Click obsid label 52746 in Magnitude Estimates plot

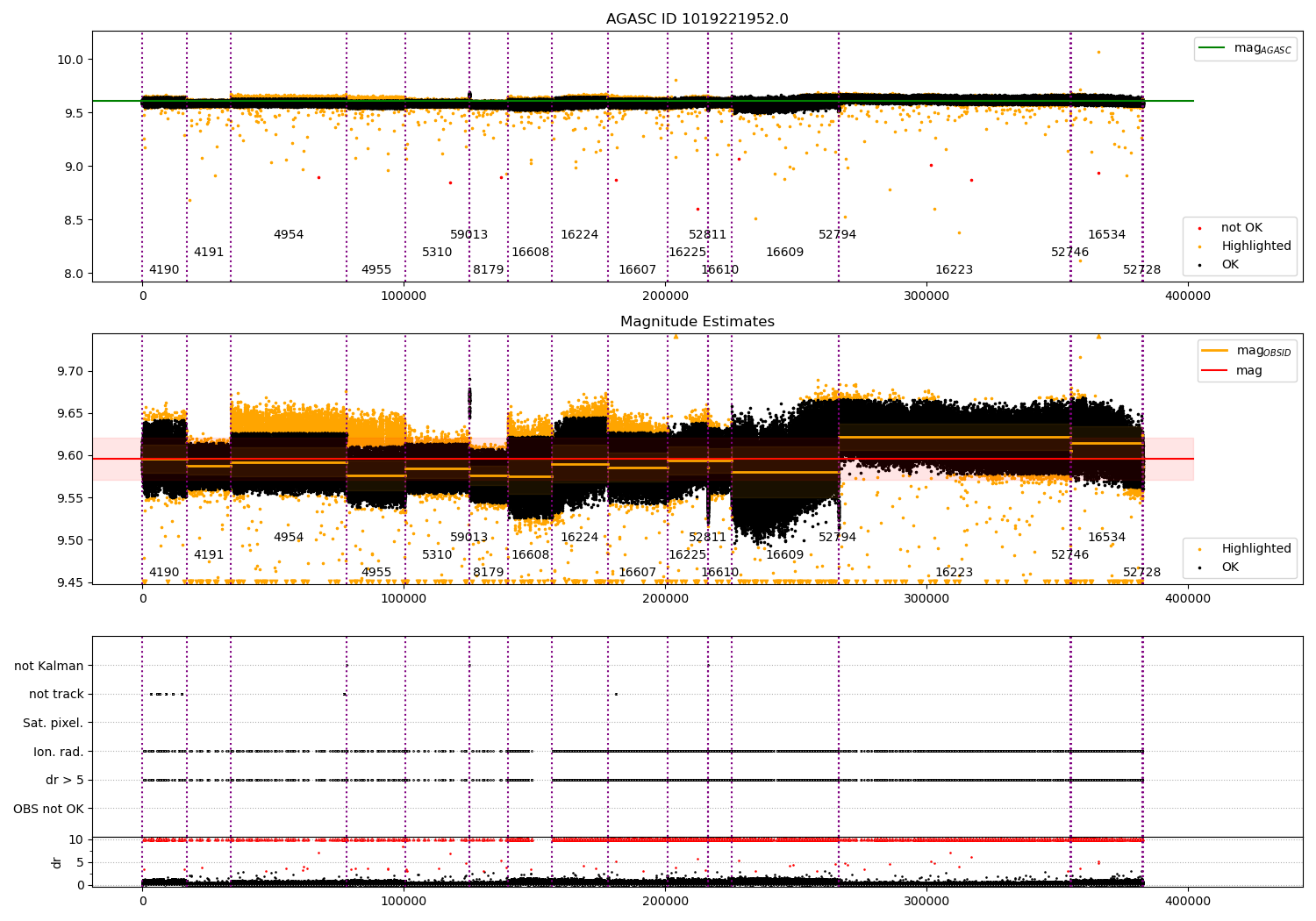tap(1070, 555)
